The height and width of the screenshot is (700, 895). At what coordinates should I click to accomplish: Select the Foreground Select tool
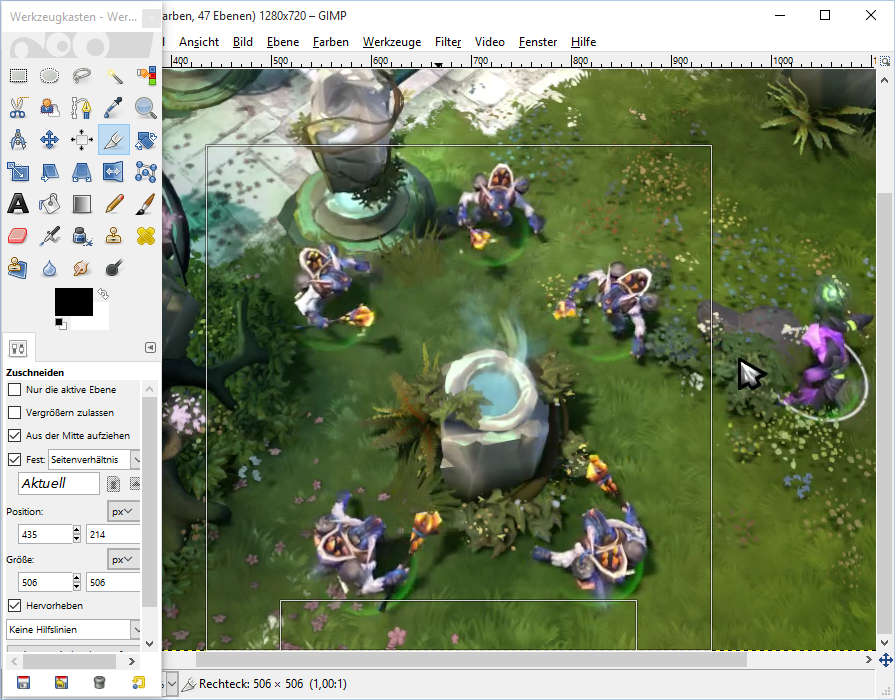pos(50,107)
